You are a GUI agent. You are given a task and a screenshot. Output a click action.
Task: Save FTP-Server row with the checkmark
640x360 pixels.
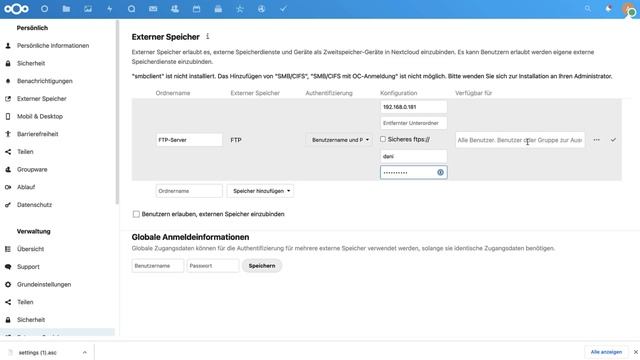(613, 140)
